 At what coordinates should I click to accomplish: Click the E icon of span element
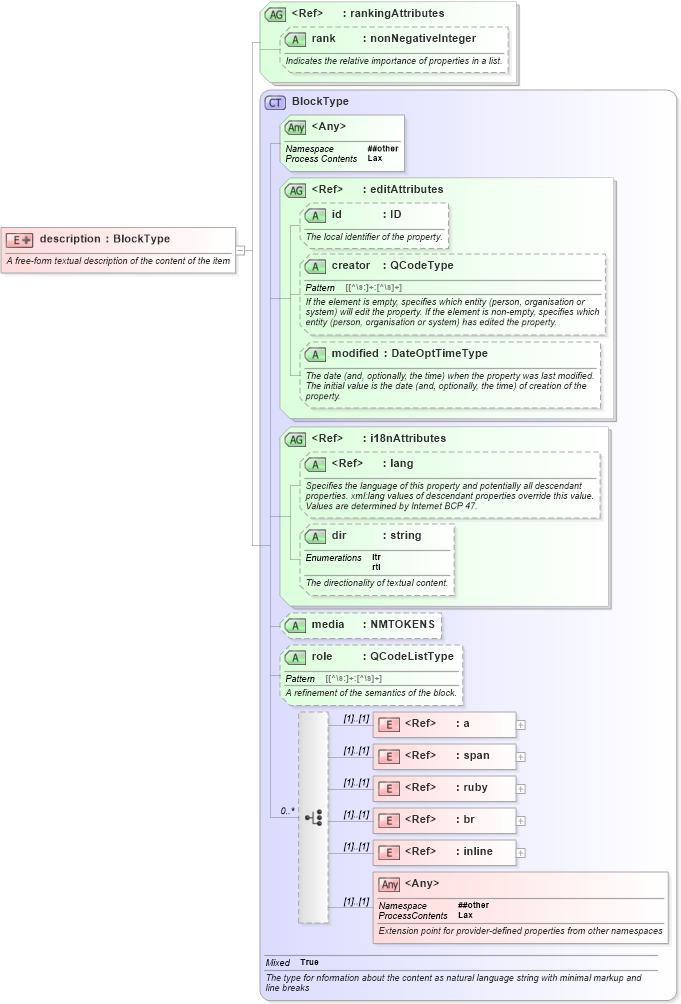coord(389,757)
